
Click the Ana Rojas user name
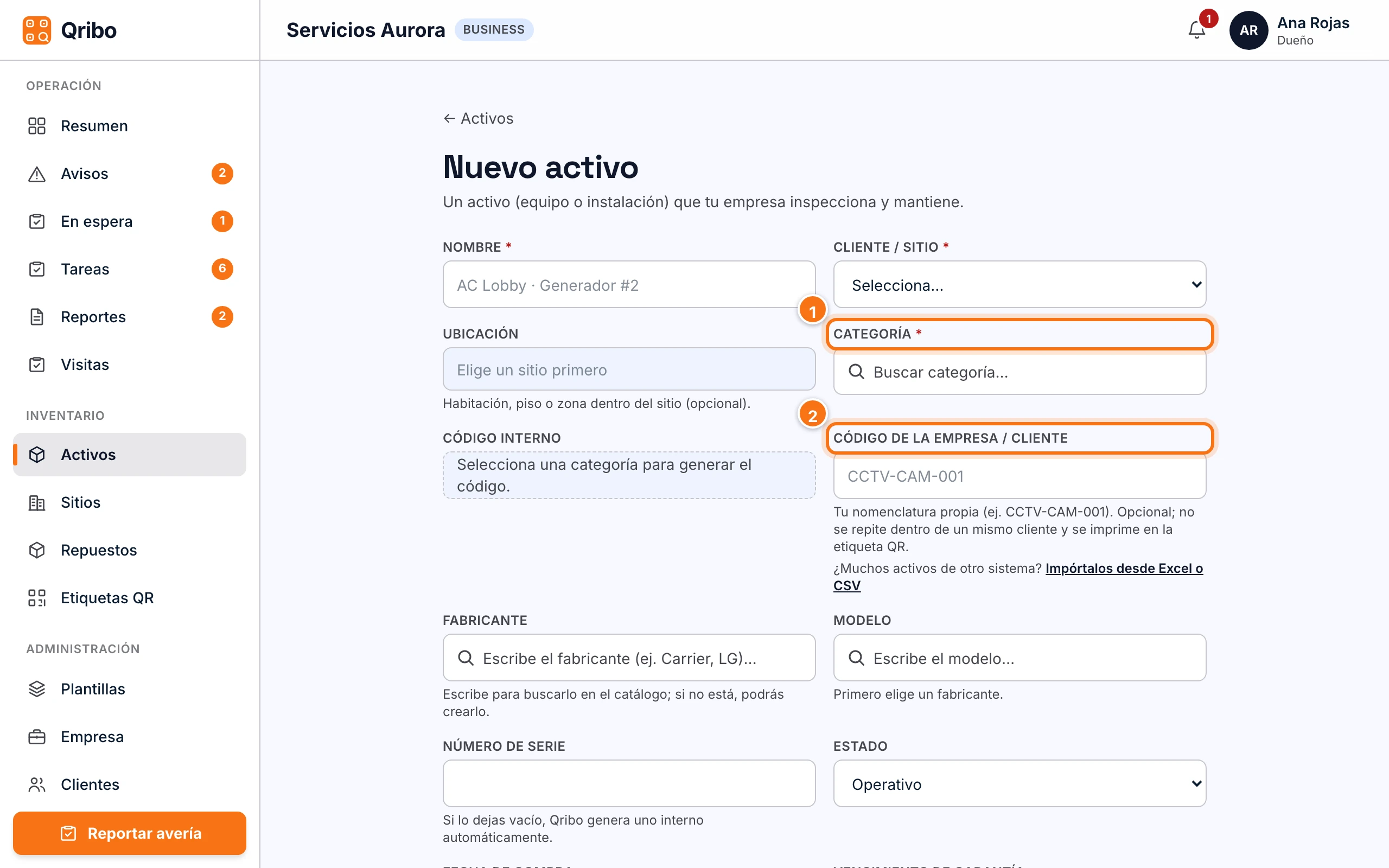tap(1312, 23)
